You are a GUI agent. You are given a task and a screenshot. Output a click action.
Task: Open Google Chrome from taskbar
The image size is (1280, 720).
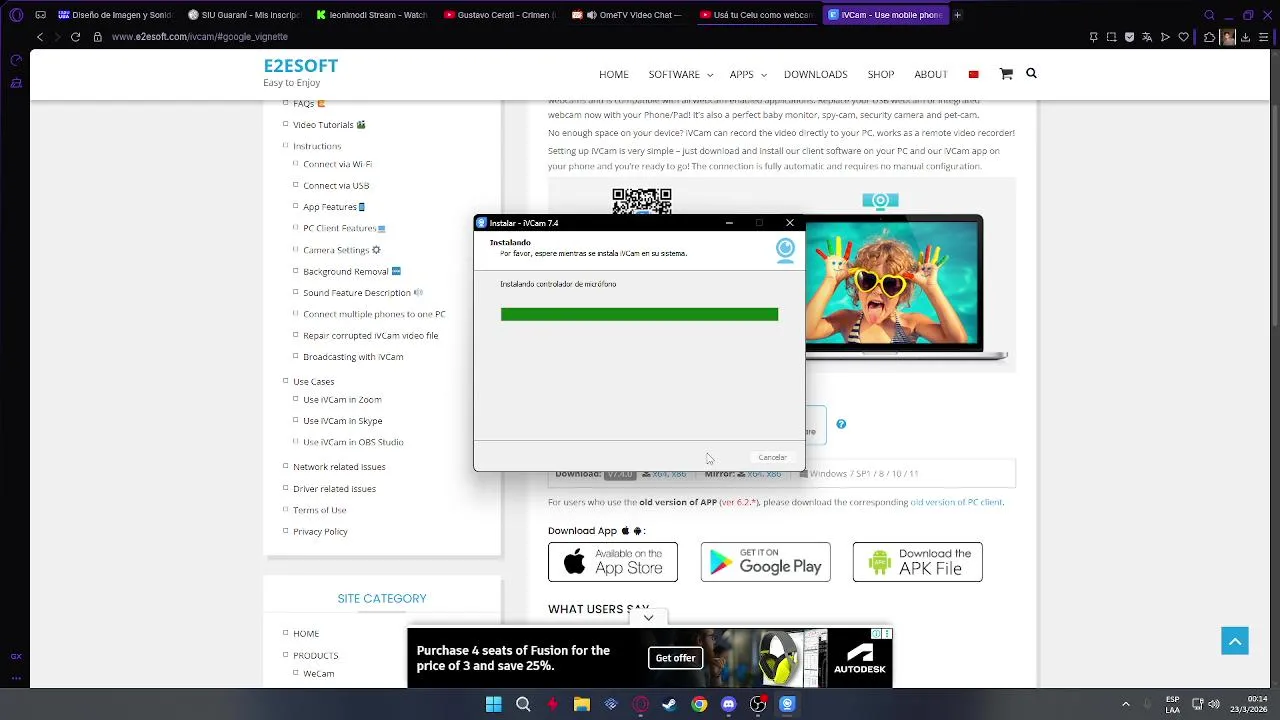pyautogui.click(x=699, y=704)
